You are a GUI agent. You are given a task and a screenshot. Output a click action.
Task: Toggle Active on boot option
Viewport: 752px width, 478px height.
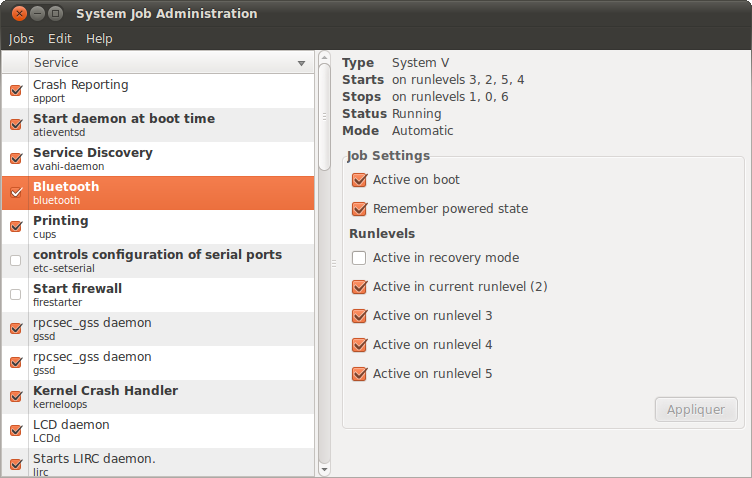[359, 180]
